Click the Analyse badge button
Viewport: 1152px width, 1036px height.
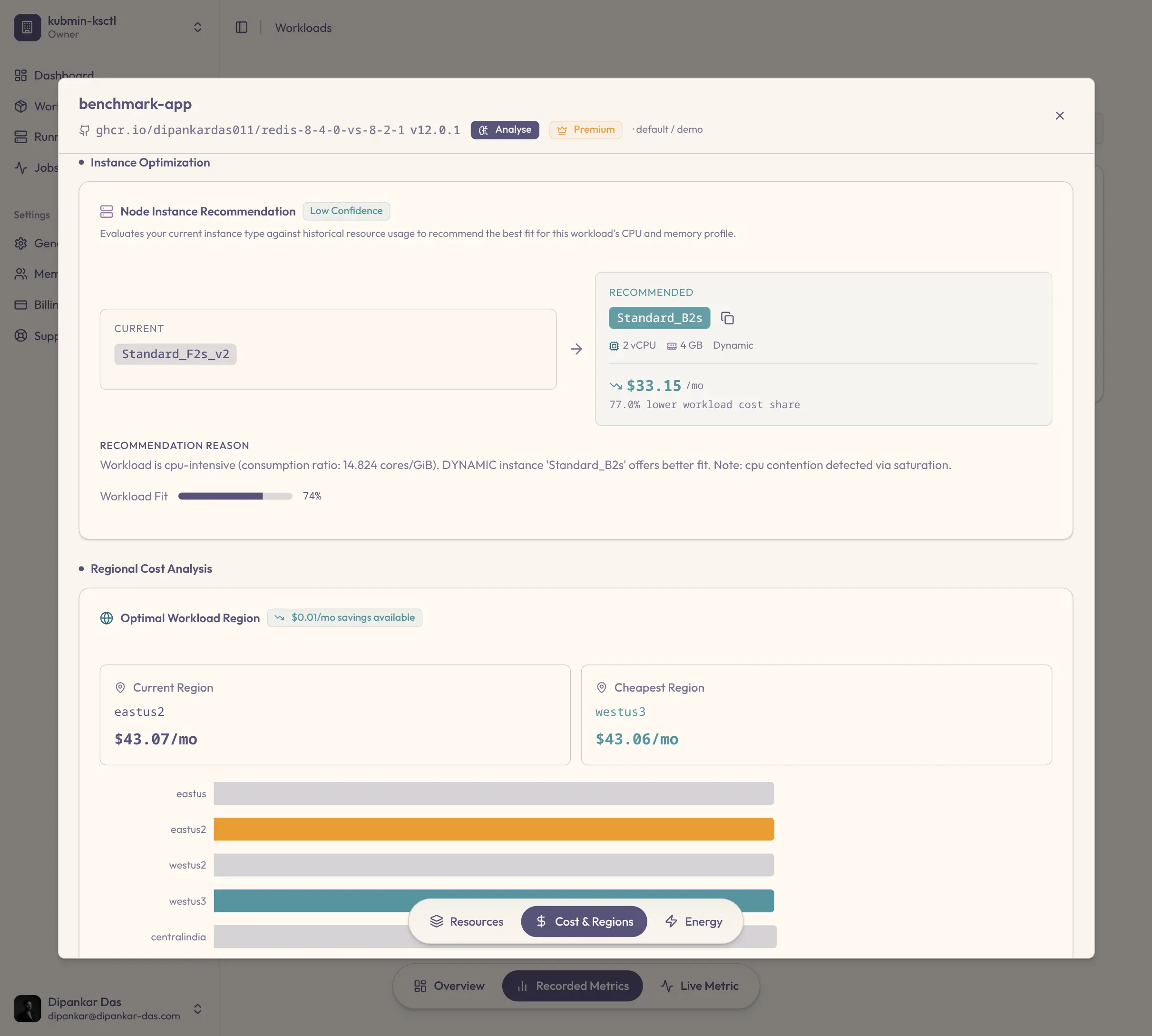[504, 130]
